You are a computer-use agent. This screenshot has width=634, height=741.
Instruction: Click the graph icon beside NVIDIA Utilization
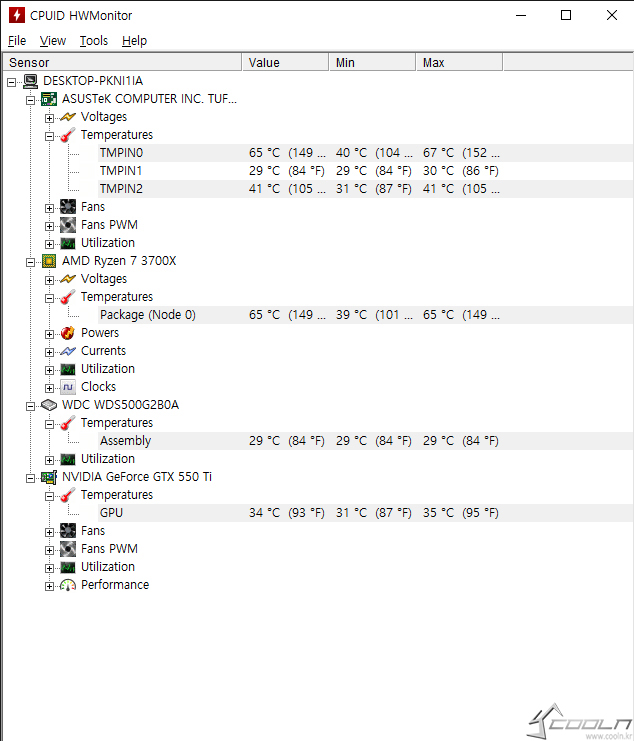click(x=68, y=568)
